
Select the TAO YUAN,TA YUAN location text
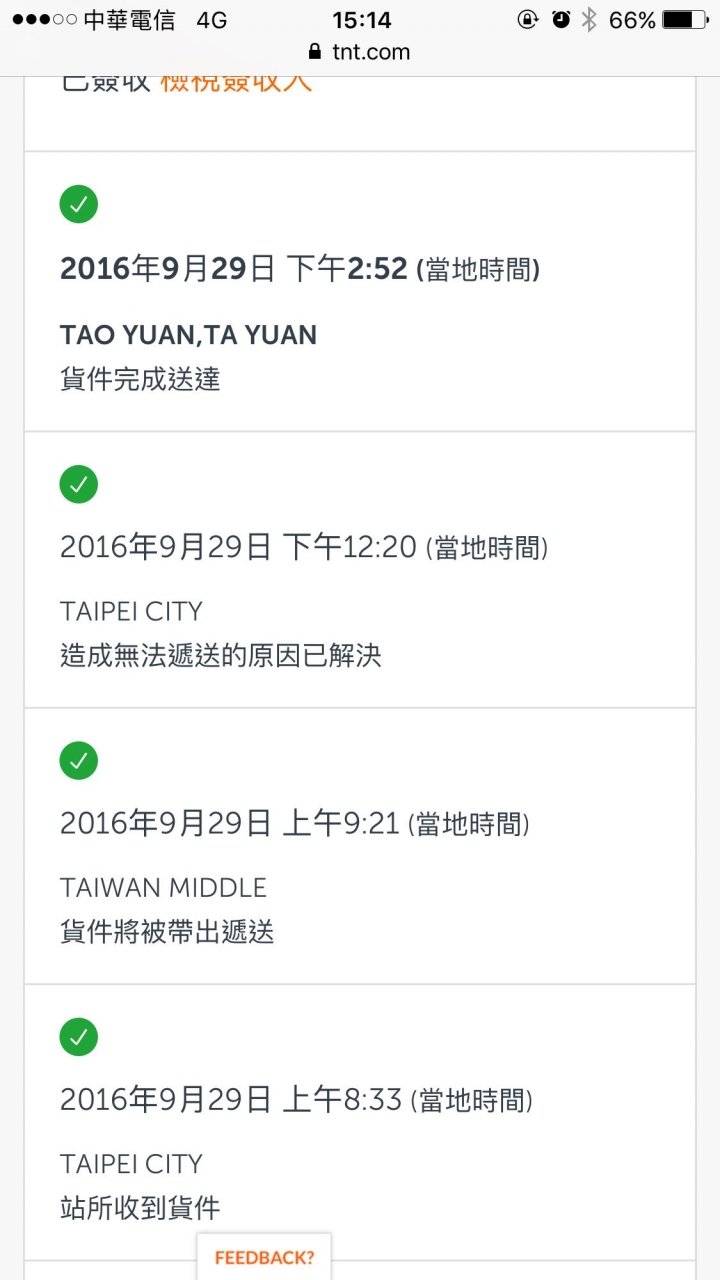188,335
